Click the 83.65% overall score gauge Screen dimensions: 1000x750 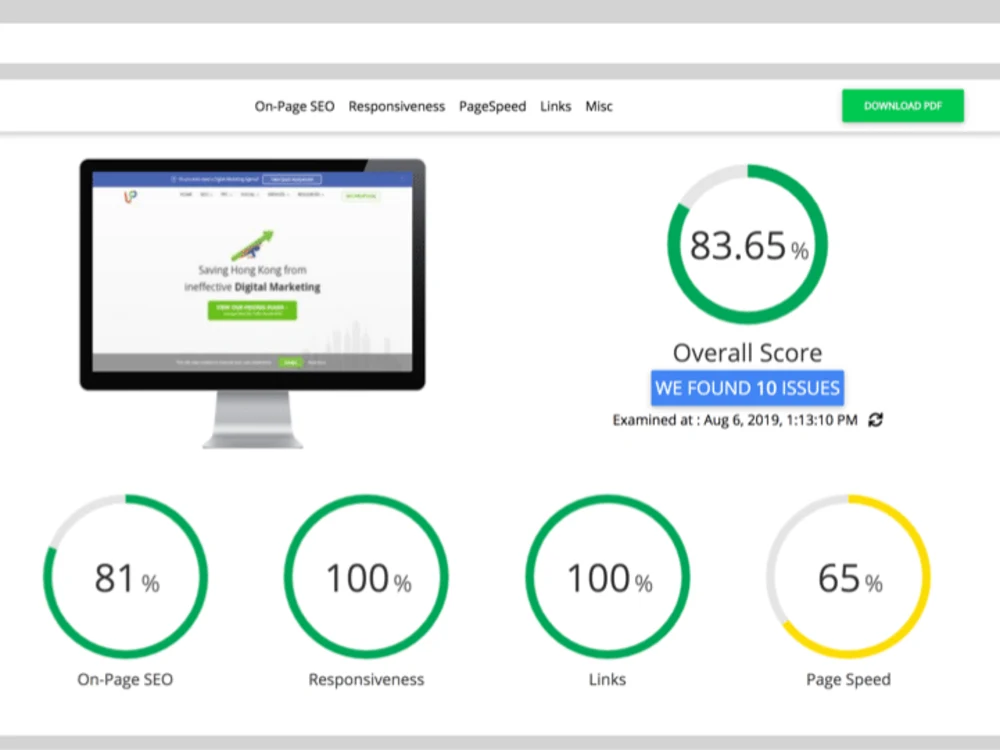(747, 244)
